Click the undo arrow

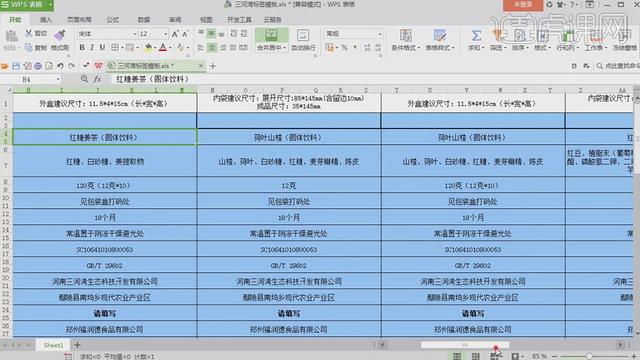(60, 66)
